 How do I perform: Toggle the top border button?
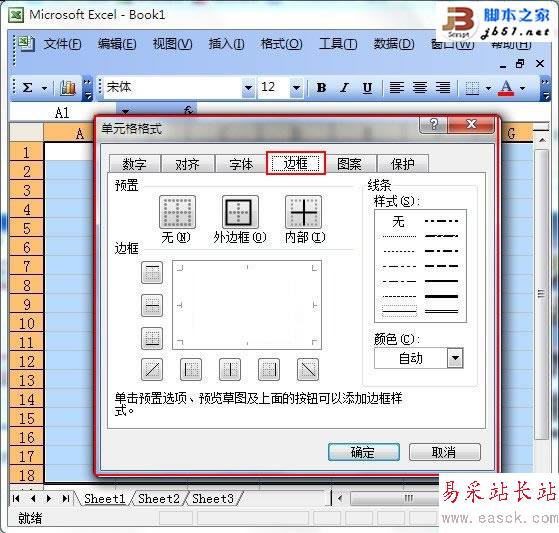tap(152, 272)
